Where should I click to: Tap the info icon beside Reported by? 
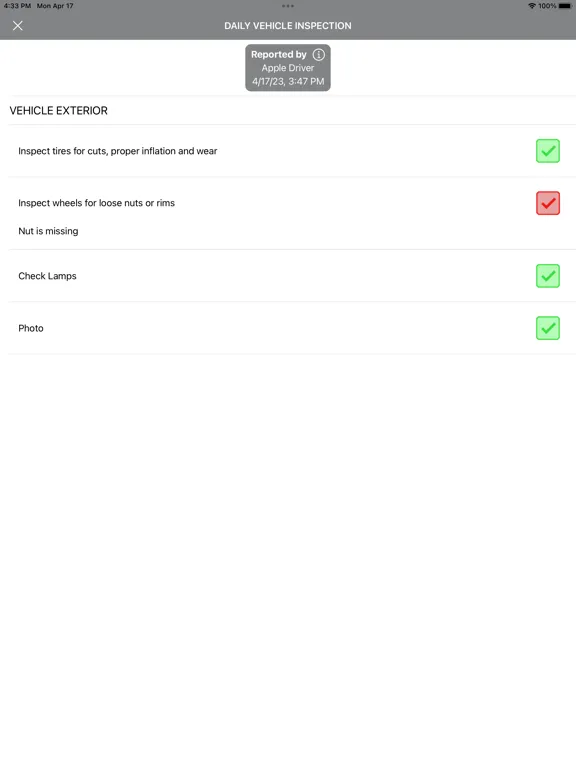click(319, 54)
